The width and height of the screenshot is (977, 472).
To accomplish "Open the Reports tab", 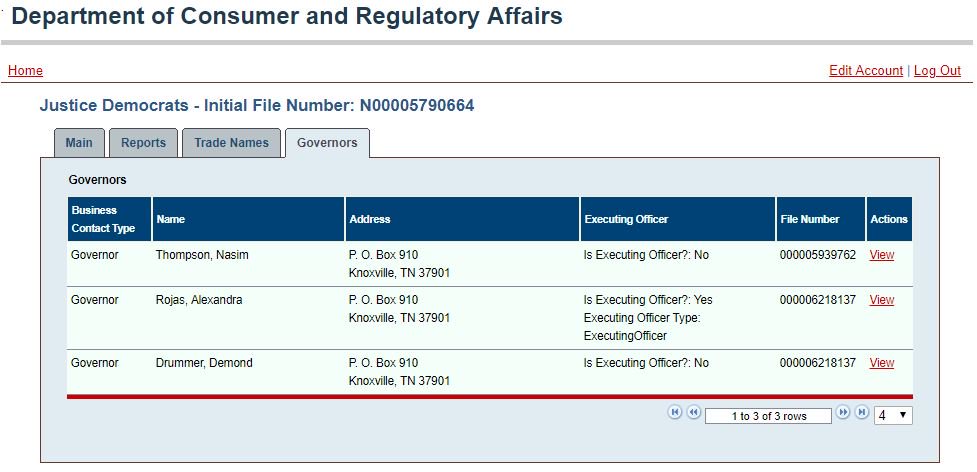I will tap(143, 143).
